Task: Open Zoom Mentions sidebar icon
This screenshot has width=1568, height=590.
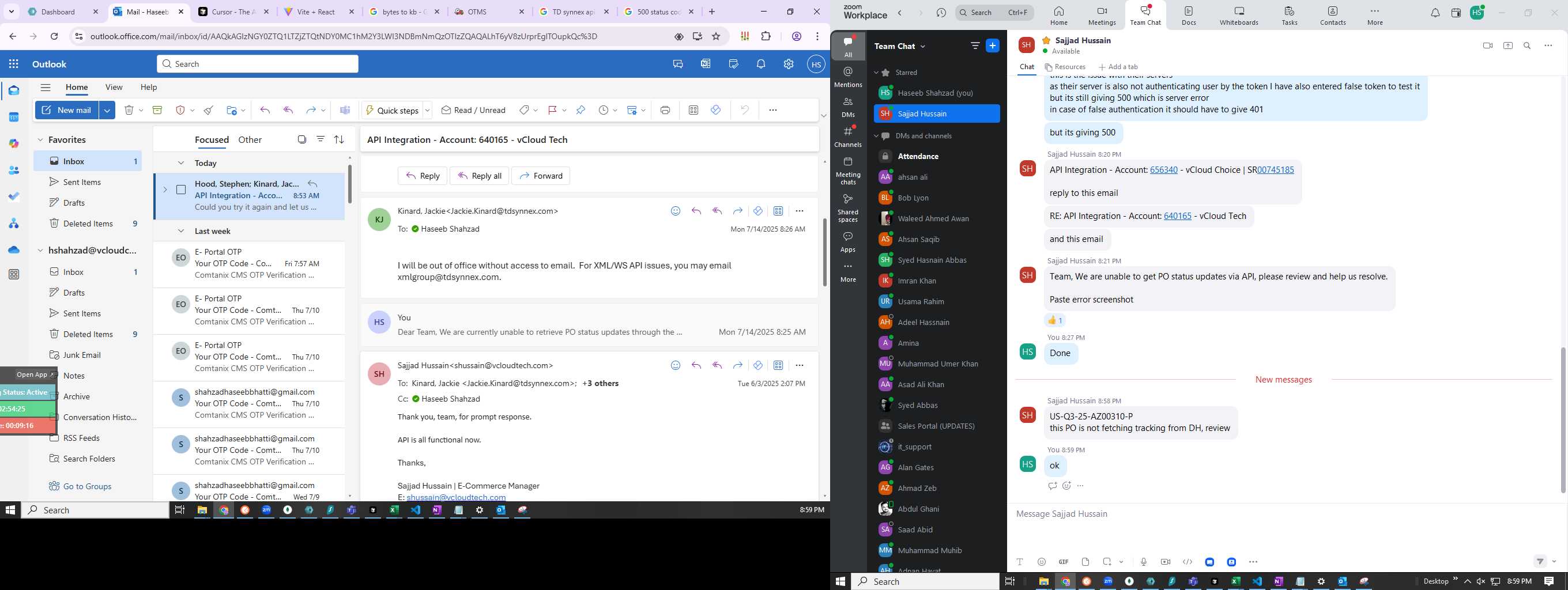Action: pyautogui.click(x=848, y=77)
